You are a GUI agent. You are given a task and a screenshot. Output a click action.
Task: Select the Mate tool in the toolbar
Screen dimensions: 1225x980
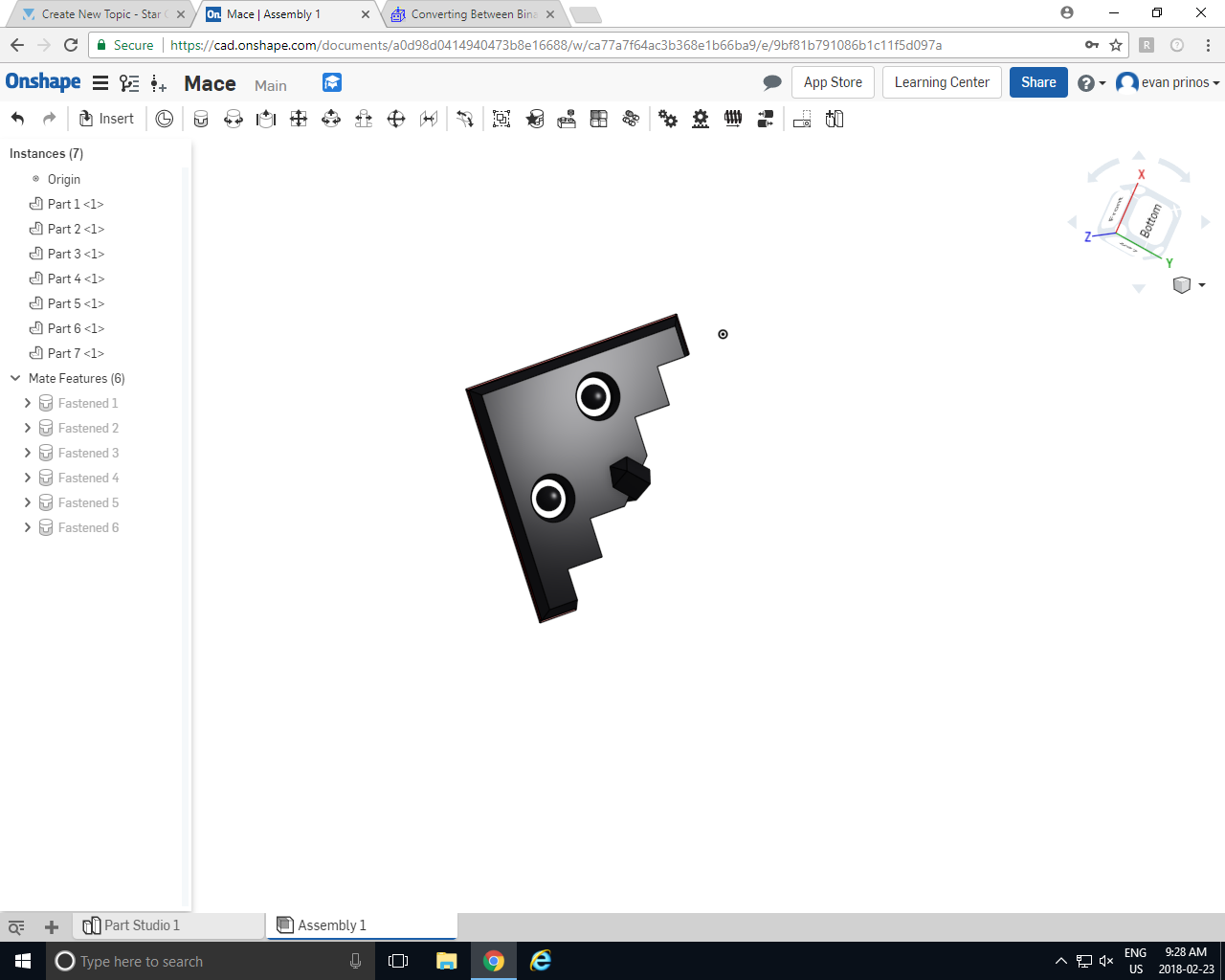coord(201,119)
